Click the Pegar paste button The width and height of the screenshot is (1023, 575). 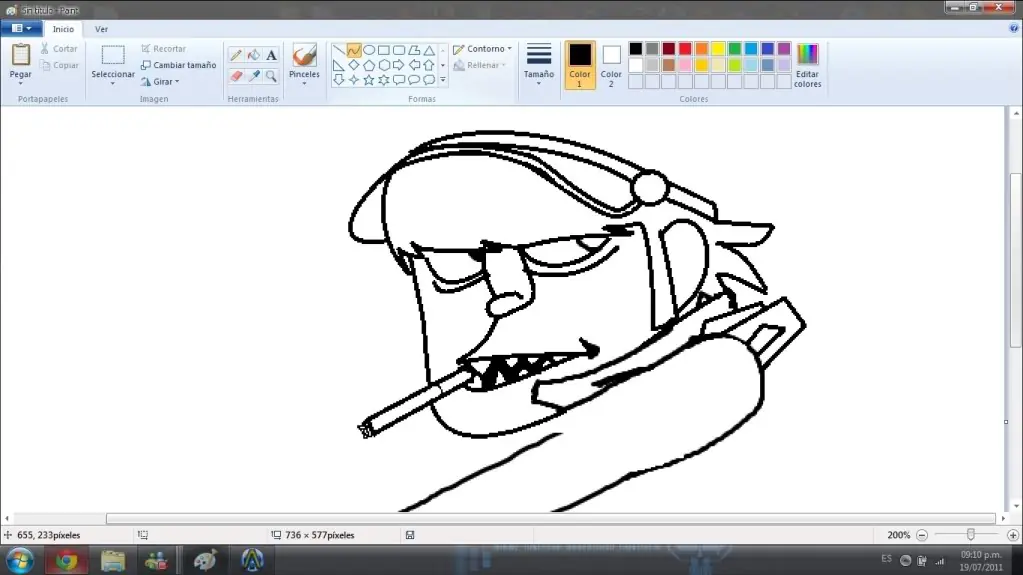point(20,60)
